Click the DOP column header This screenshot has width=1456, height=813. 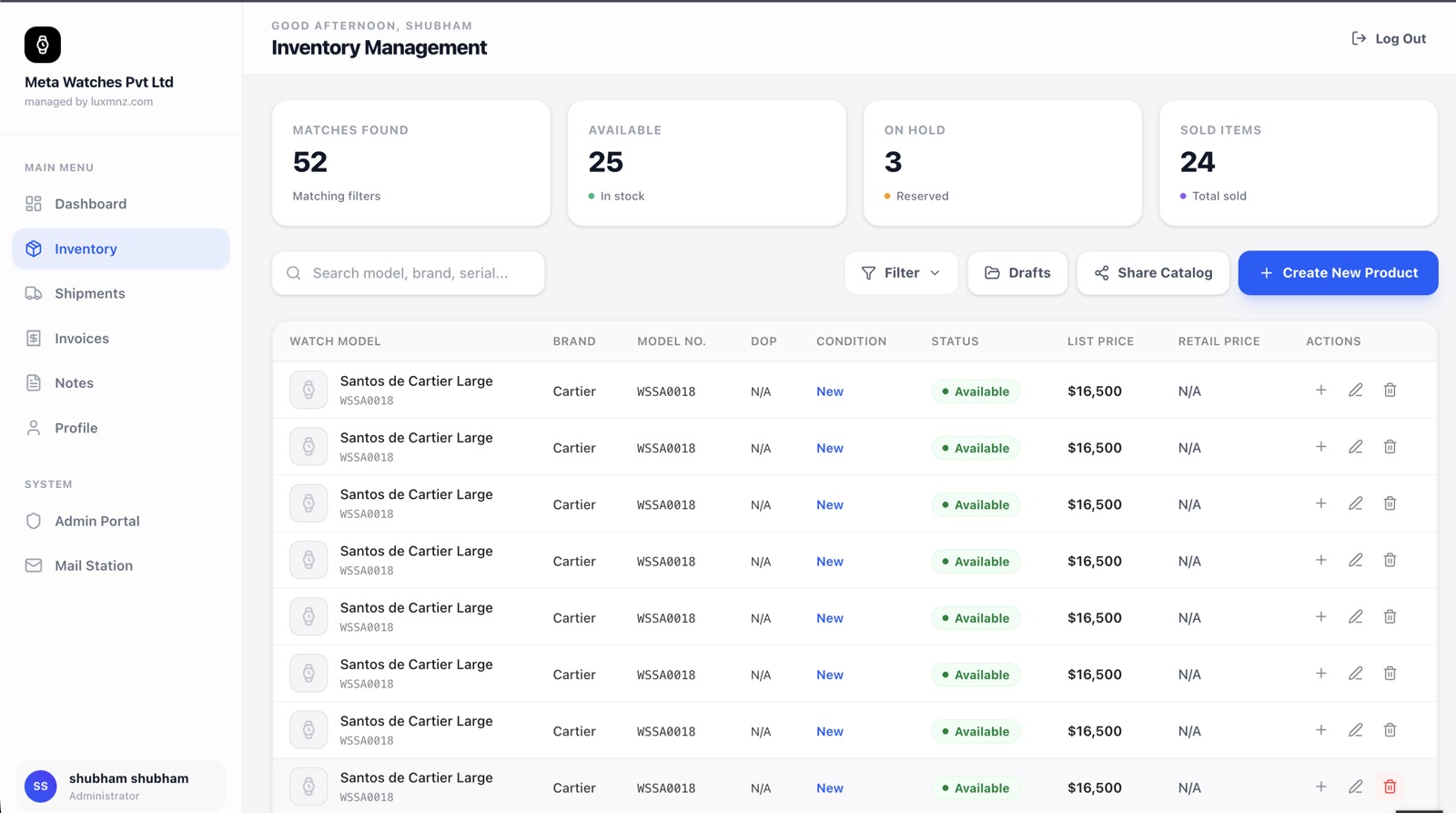click(763, 341)
